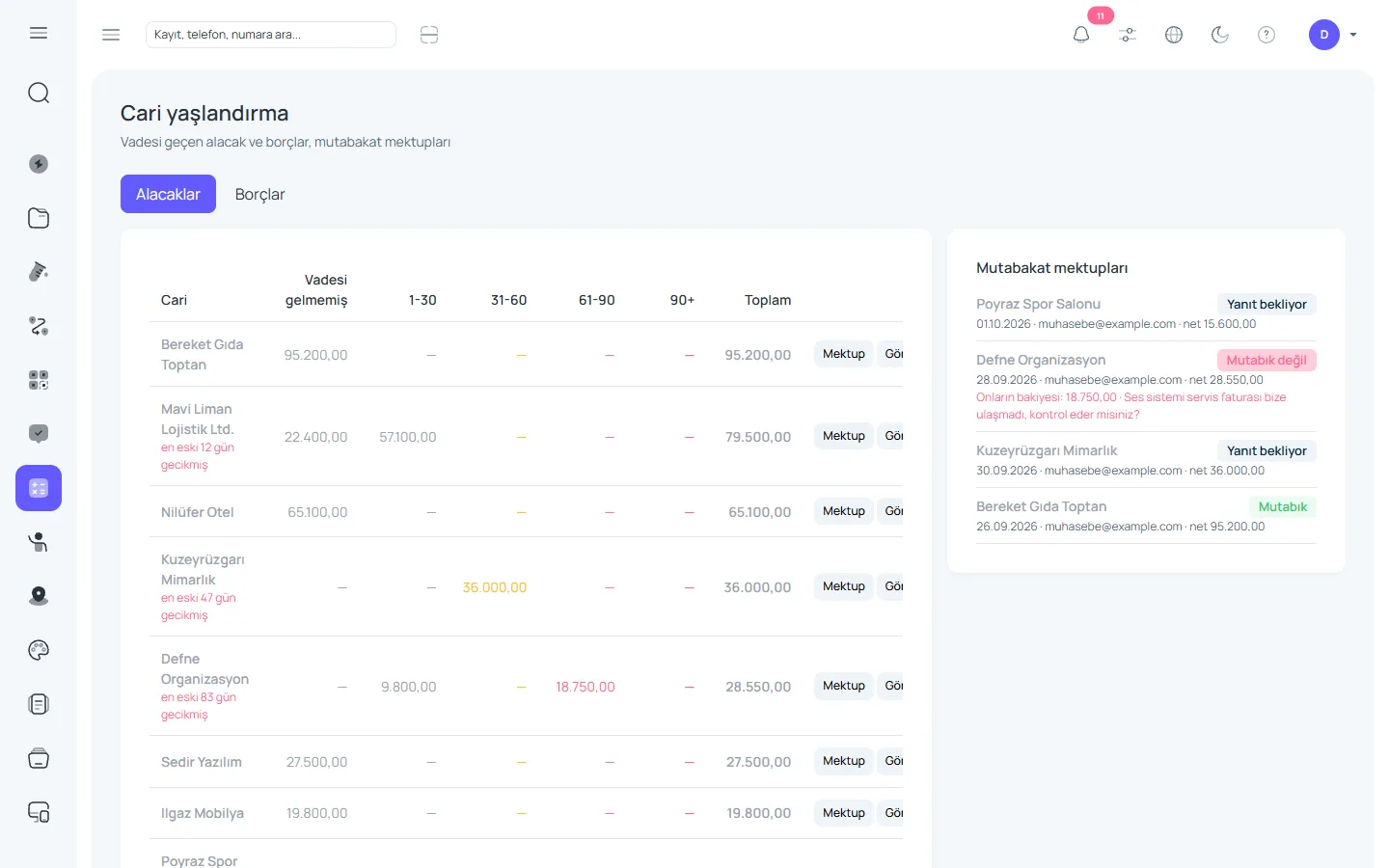Open the QR code icon in the sidebar
The image size is (1389, 868).
pos(39,380)
